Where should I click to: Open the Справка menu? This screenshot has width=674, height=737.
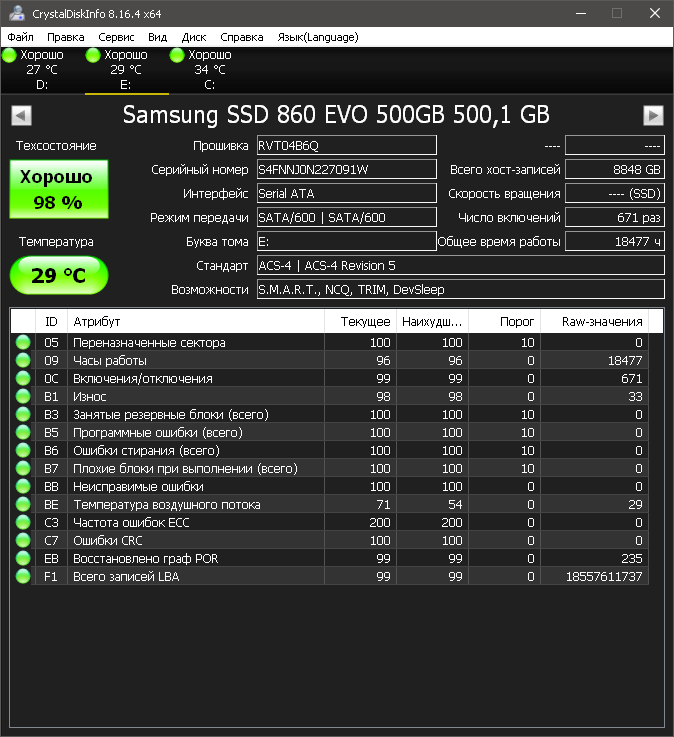(x=242, y=37)
